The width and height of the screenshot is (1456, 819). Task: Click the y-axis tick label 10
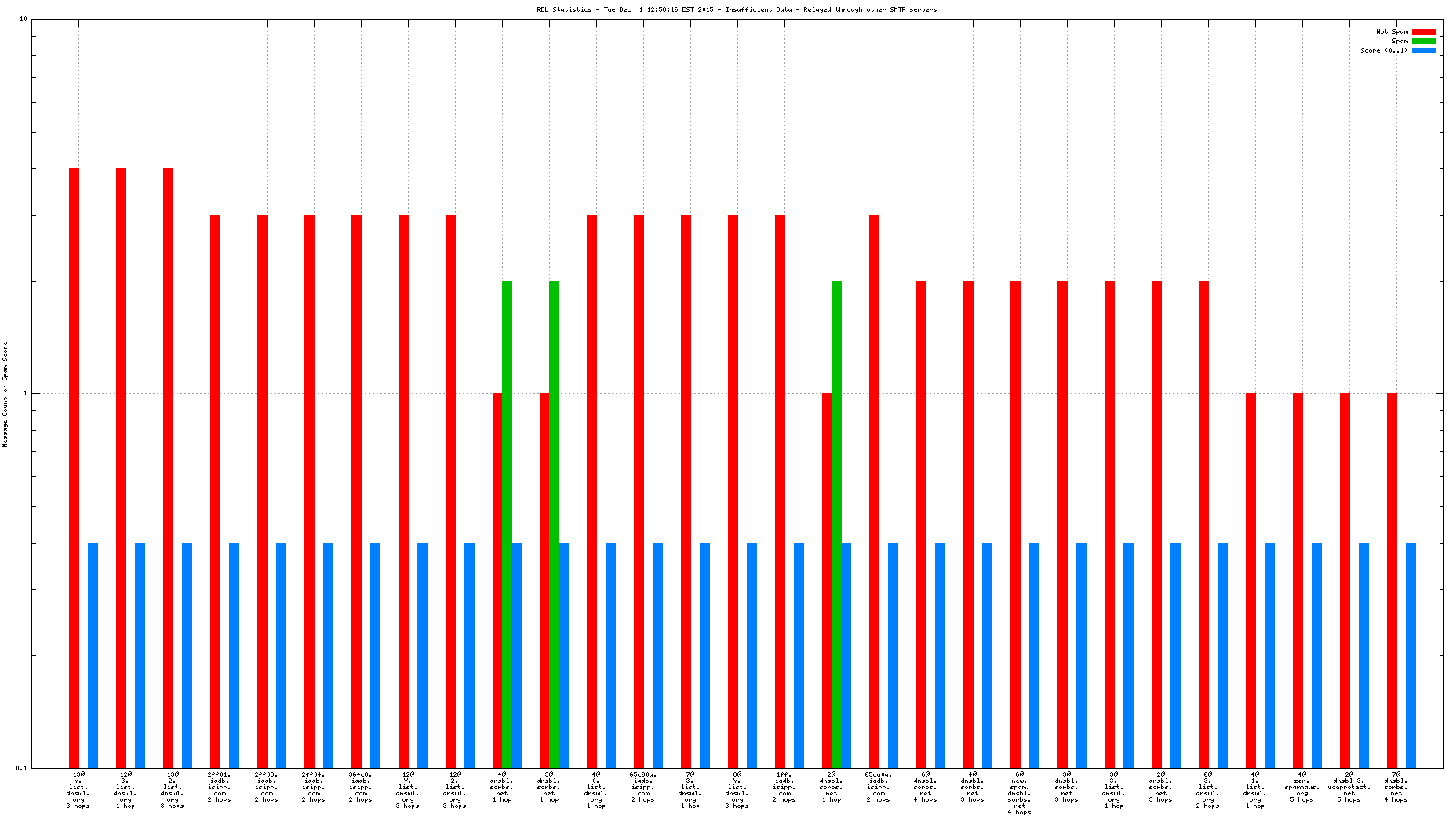pos(23,20)
